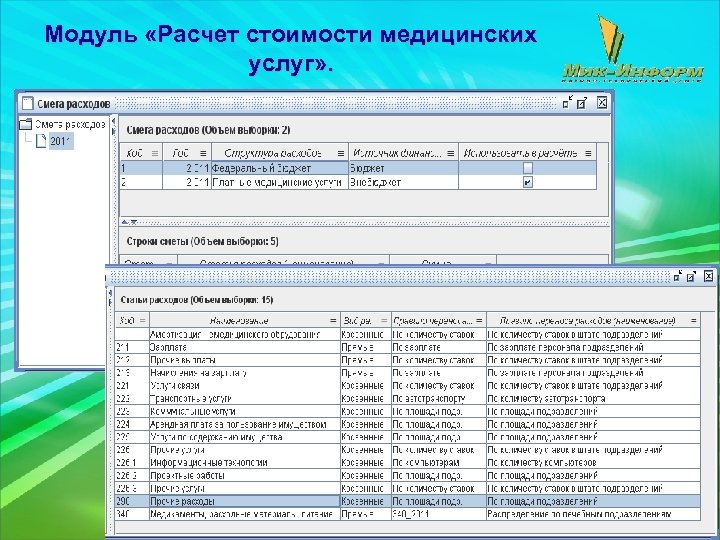Uncheck the checkbox for Платные медицинские услуги row
The height and width of the screenshot is (540, 720).
click(x=528, y=182)
